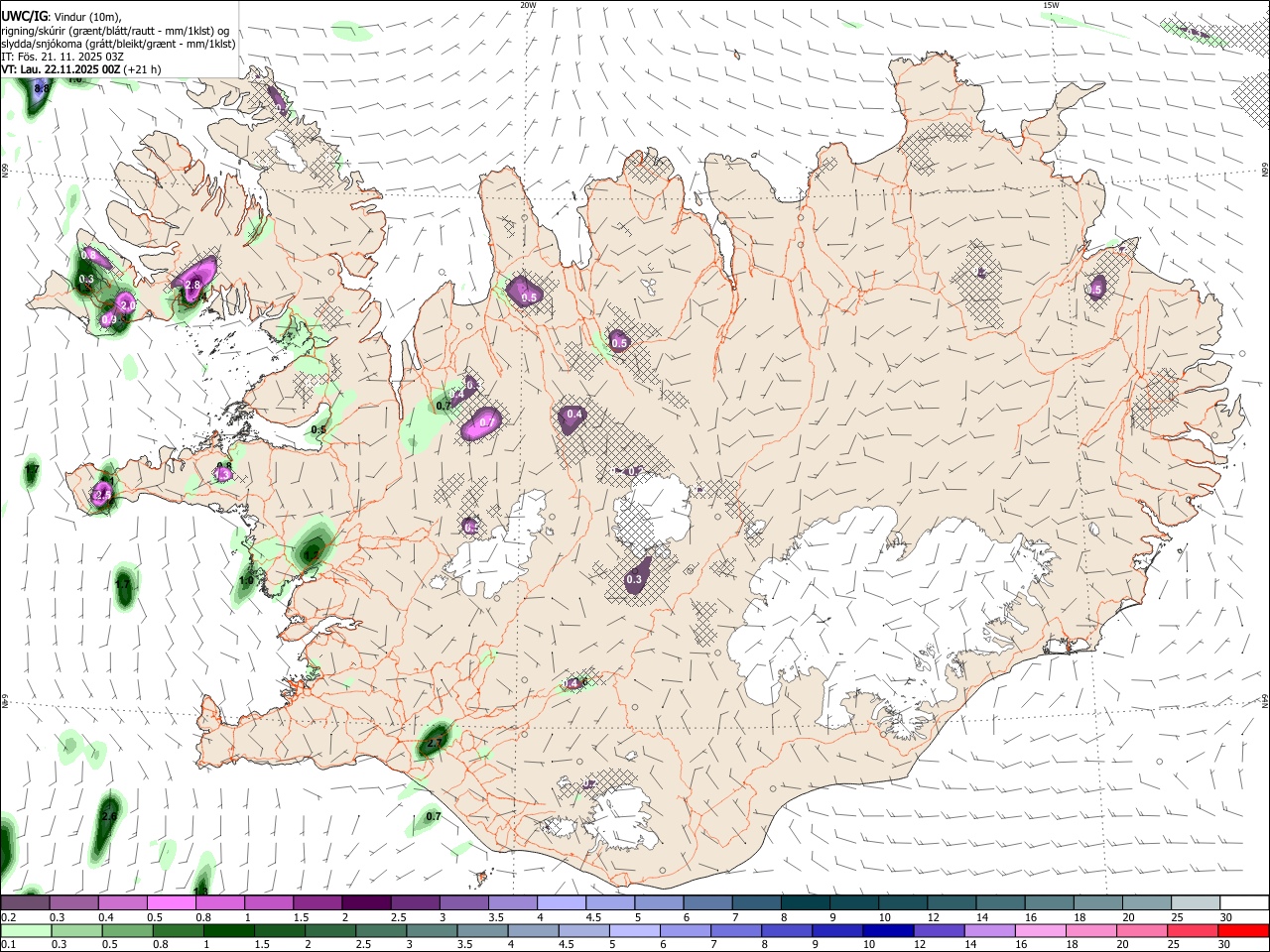This screenshot has height=952, width=1270.
Task: Select the 2.0 snowfall value label
Action: [x=128, y=305]
